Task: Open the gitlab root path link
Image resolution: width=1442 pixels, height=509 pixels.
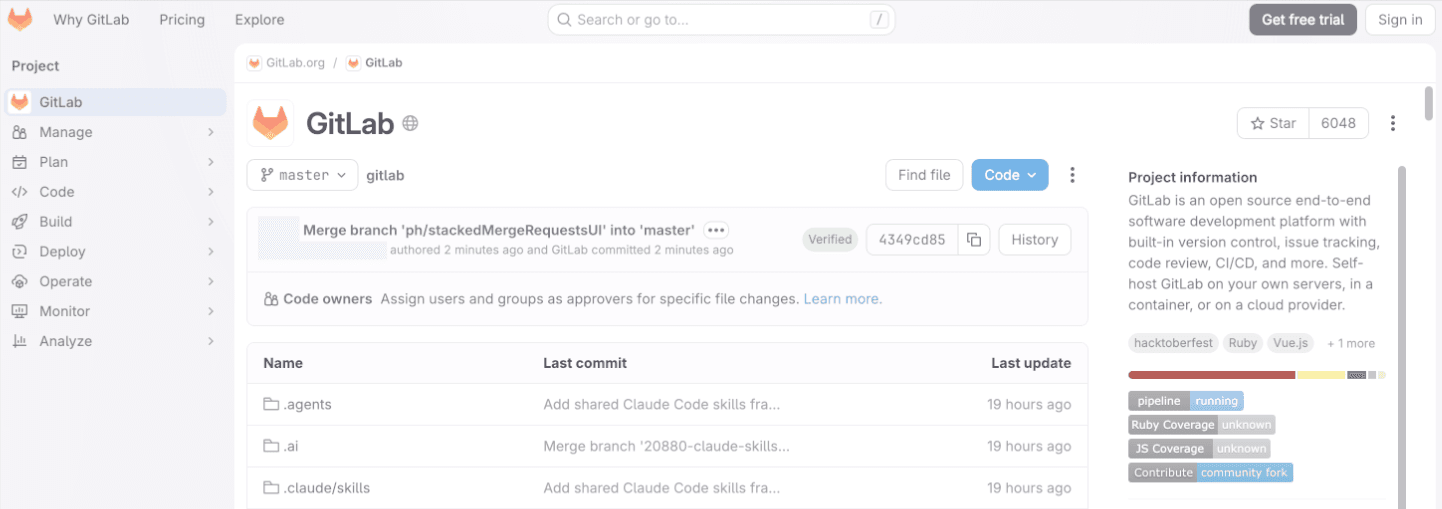Action: tap(385, 175)
